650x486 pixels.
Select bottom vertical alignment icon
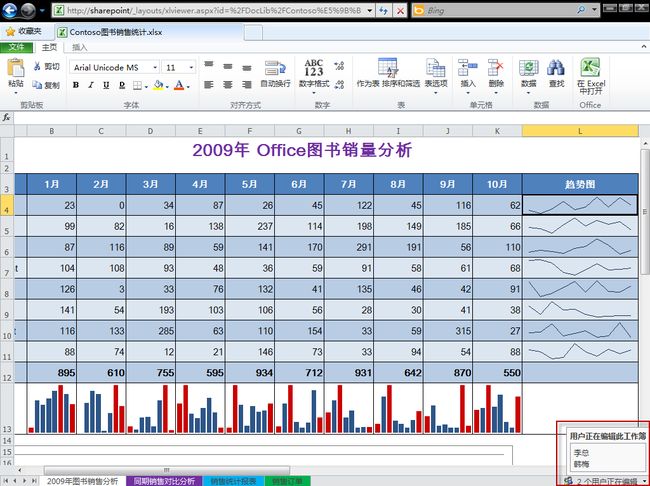point(247,66)
